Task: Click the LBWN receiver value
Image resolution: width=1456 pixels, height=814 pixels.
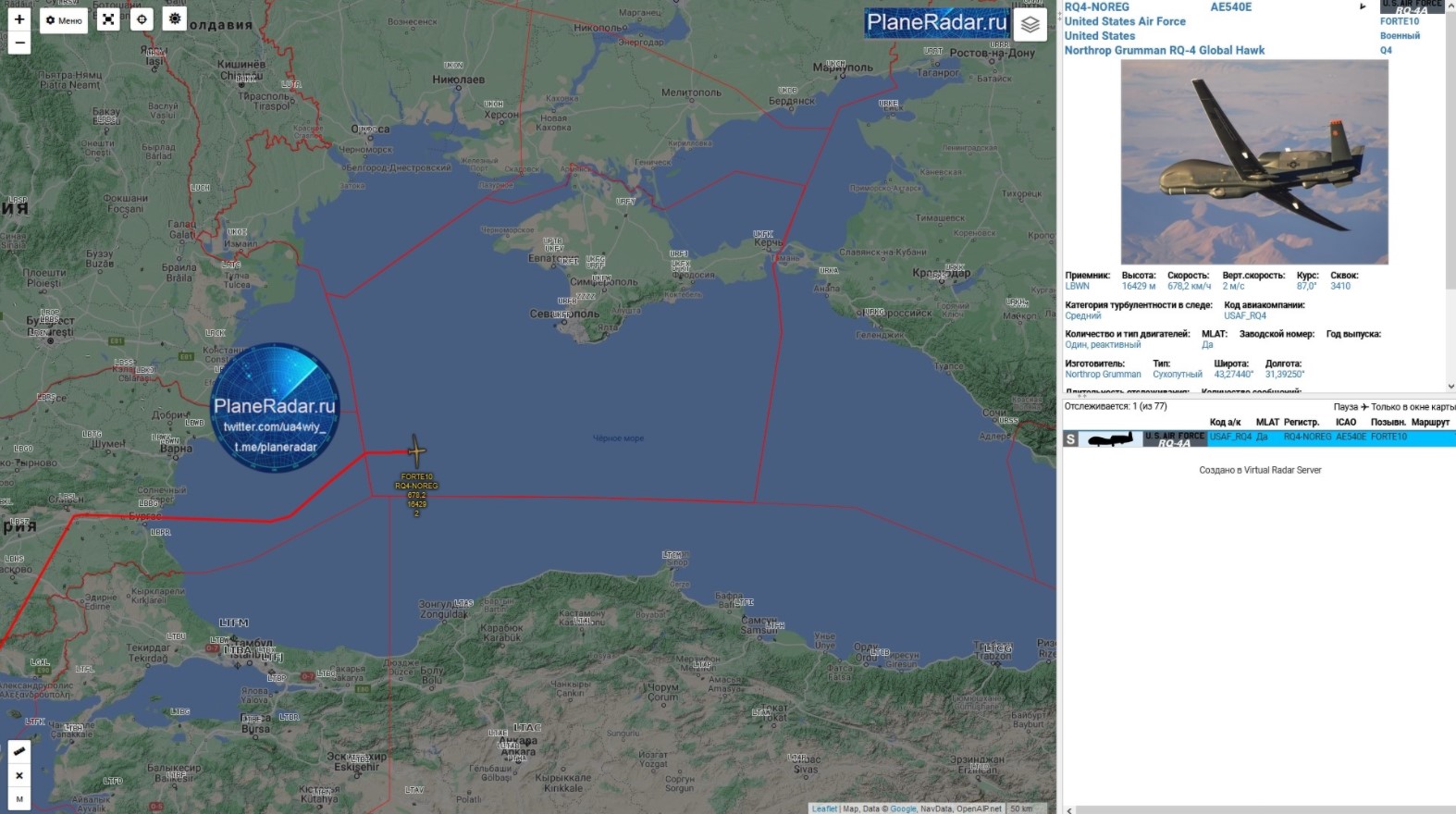Action: [x=1077, y=286]
